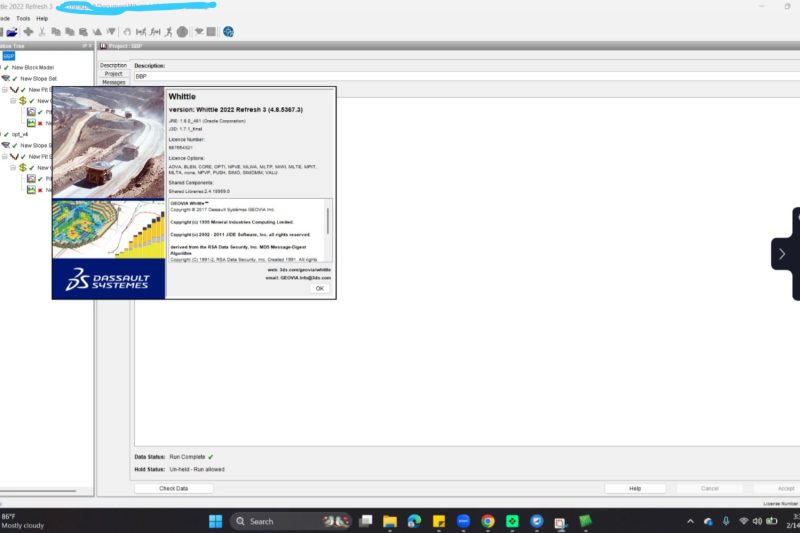Open Microsoft Edge from the taskbar
The height and width of the screenshot is (533, 800).
[414, 521]
